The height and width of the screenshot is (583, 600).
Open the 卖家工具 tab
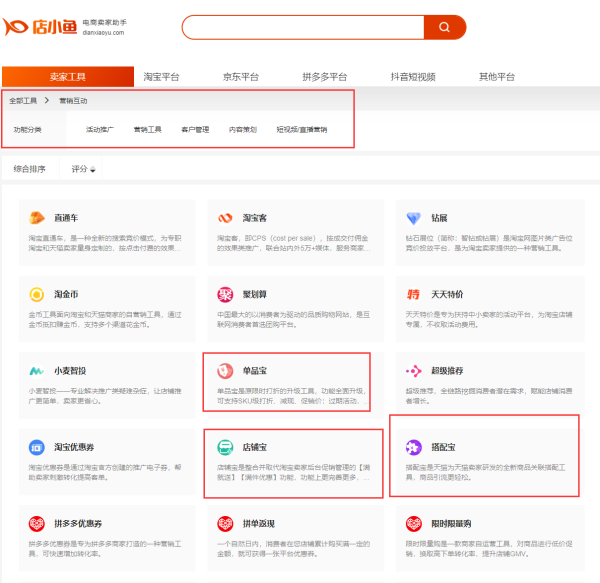click(68, 77)
